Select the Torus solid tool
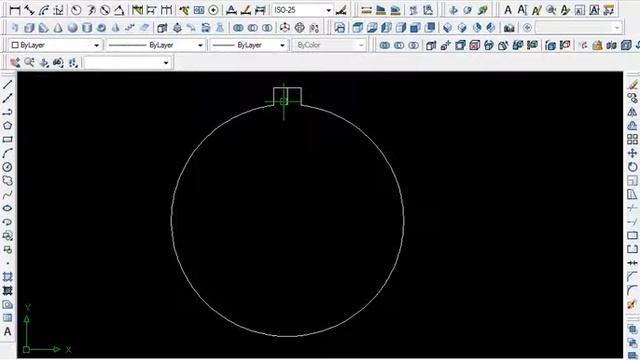The height and width of the screenshot is (360, 640). (101, 28)
